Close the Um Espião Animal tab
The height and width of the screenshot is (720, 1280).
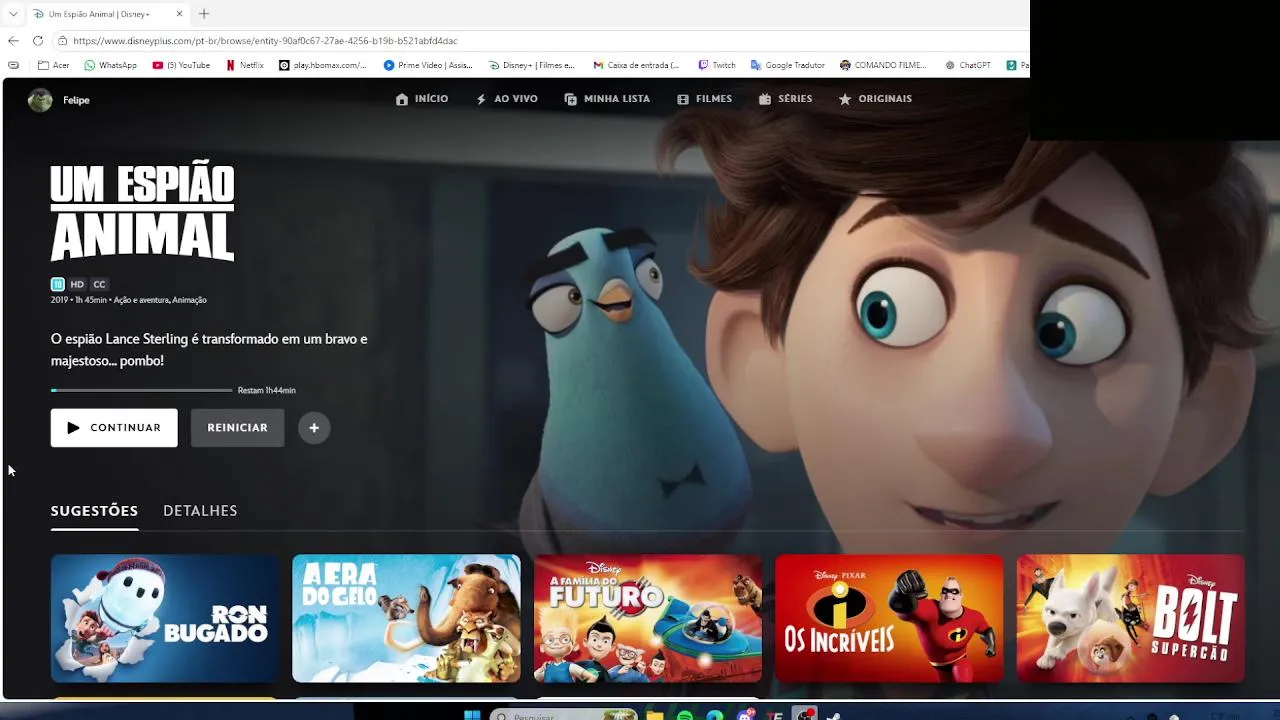coord(179,14)
